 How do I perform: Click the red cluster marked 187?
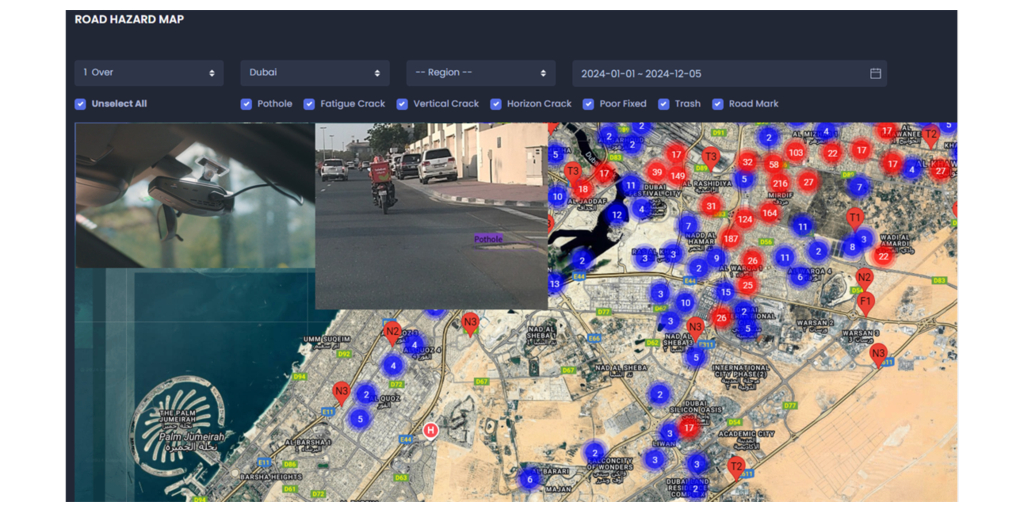[730, 239]
